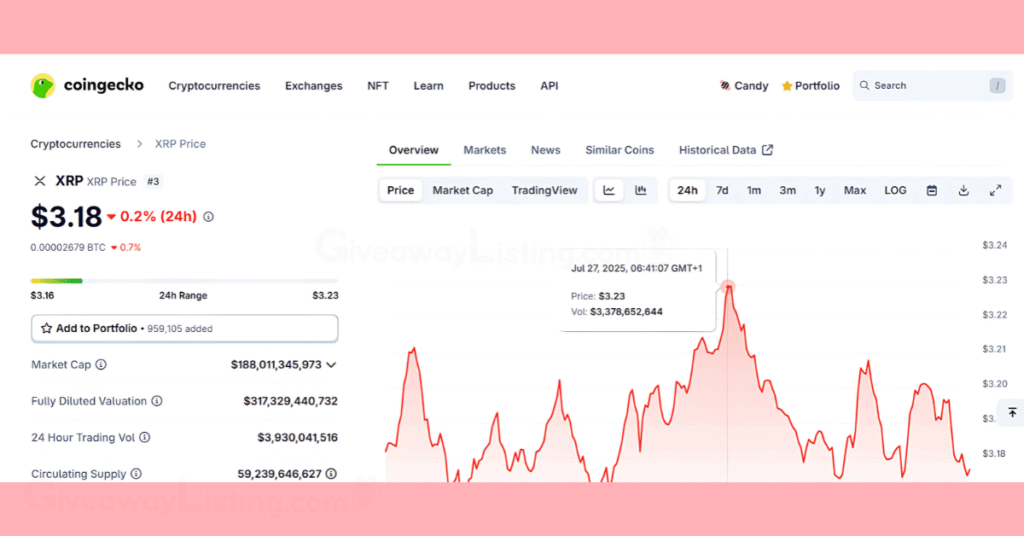
Task: Open the Exchanges navigation menu
Action: (x=313, y=86)
